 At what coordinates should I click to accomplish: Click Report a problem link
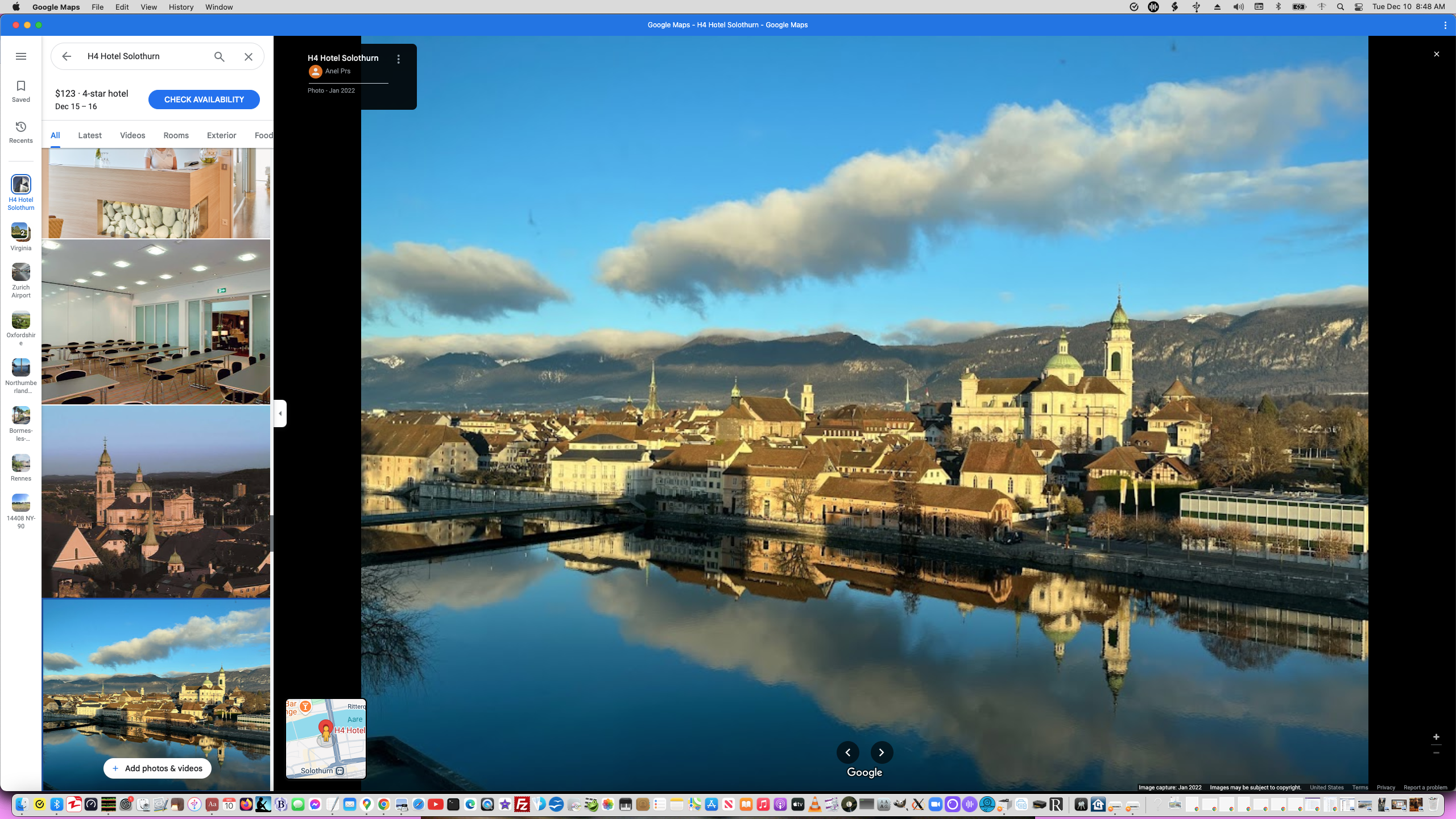(x=1425, y=788)
